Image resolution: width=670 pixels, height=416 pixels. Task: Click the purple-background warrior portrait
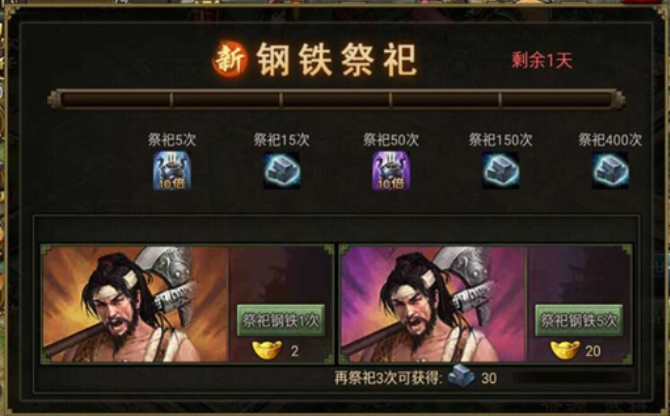[433, 304]
